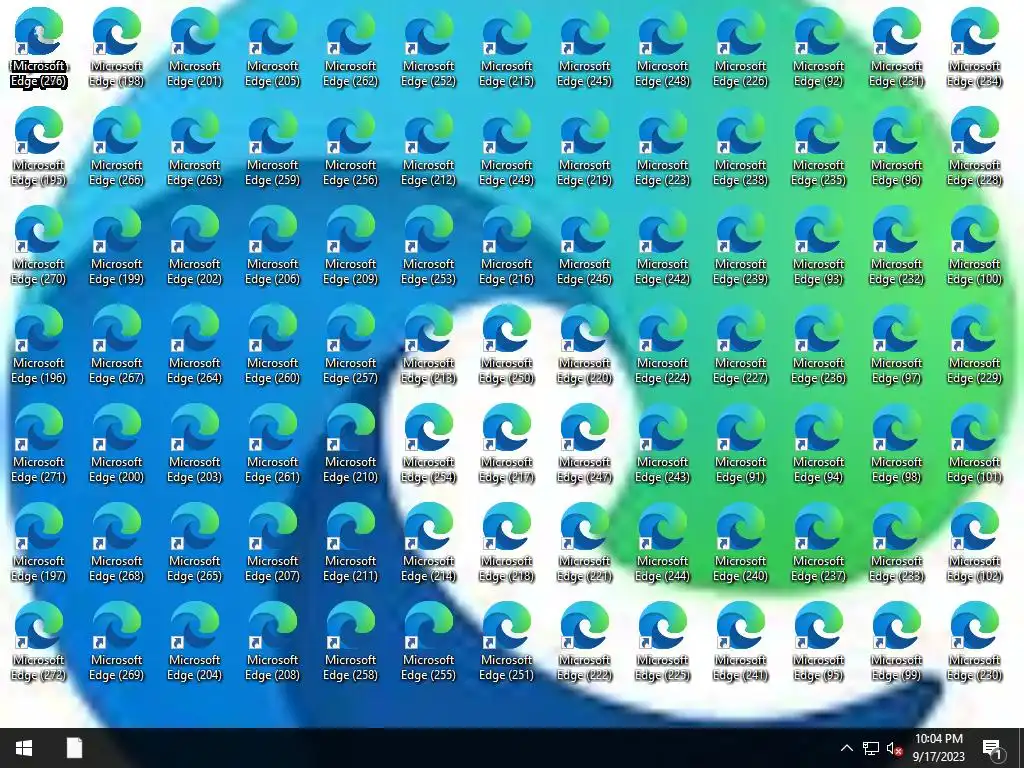
Task: Select Microsoft Edge (261) shortcut
Action: [x=272, y=443]
